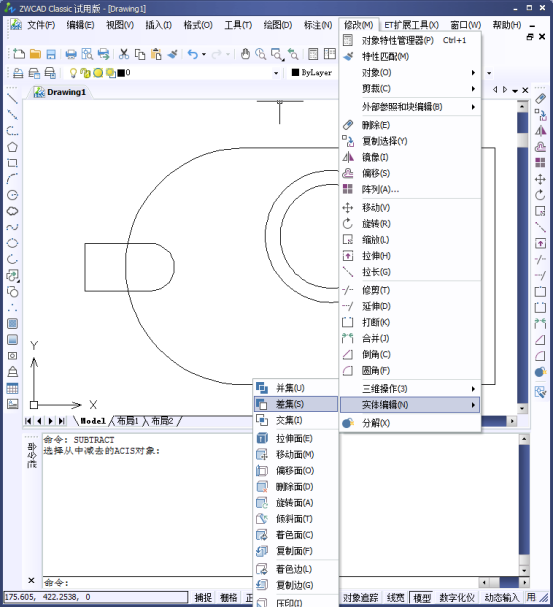Open the 绘图(D) menu
554x607 pixels.
(278, 25)
